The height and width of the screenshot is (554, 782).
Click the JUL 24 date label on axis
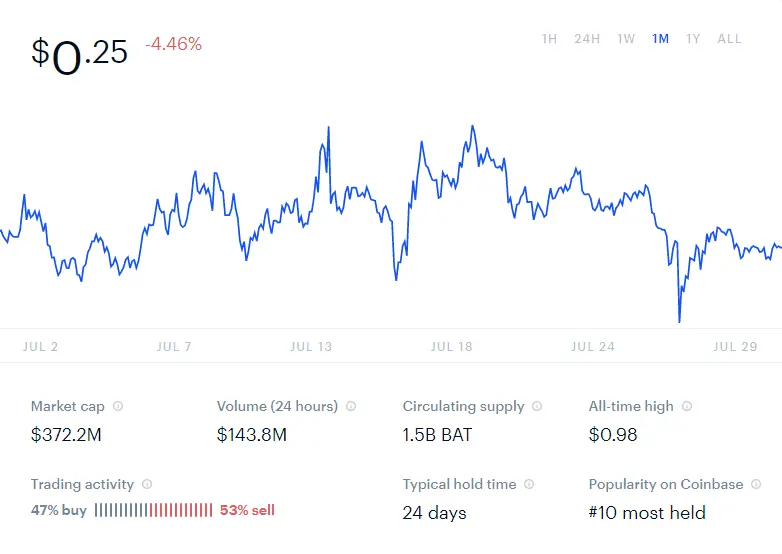pos(593,347)
